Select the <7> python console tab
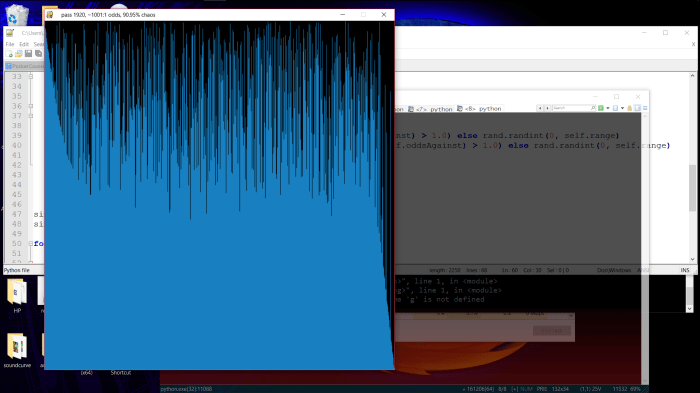700x393 pixels. pyautogui.click(x=430, y=109)
